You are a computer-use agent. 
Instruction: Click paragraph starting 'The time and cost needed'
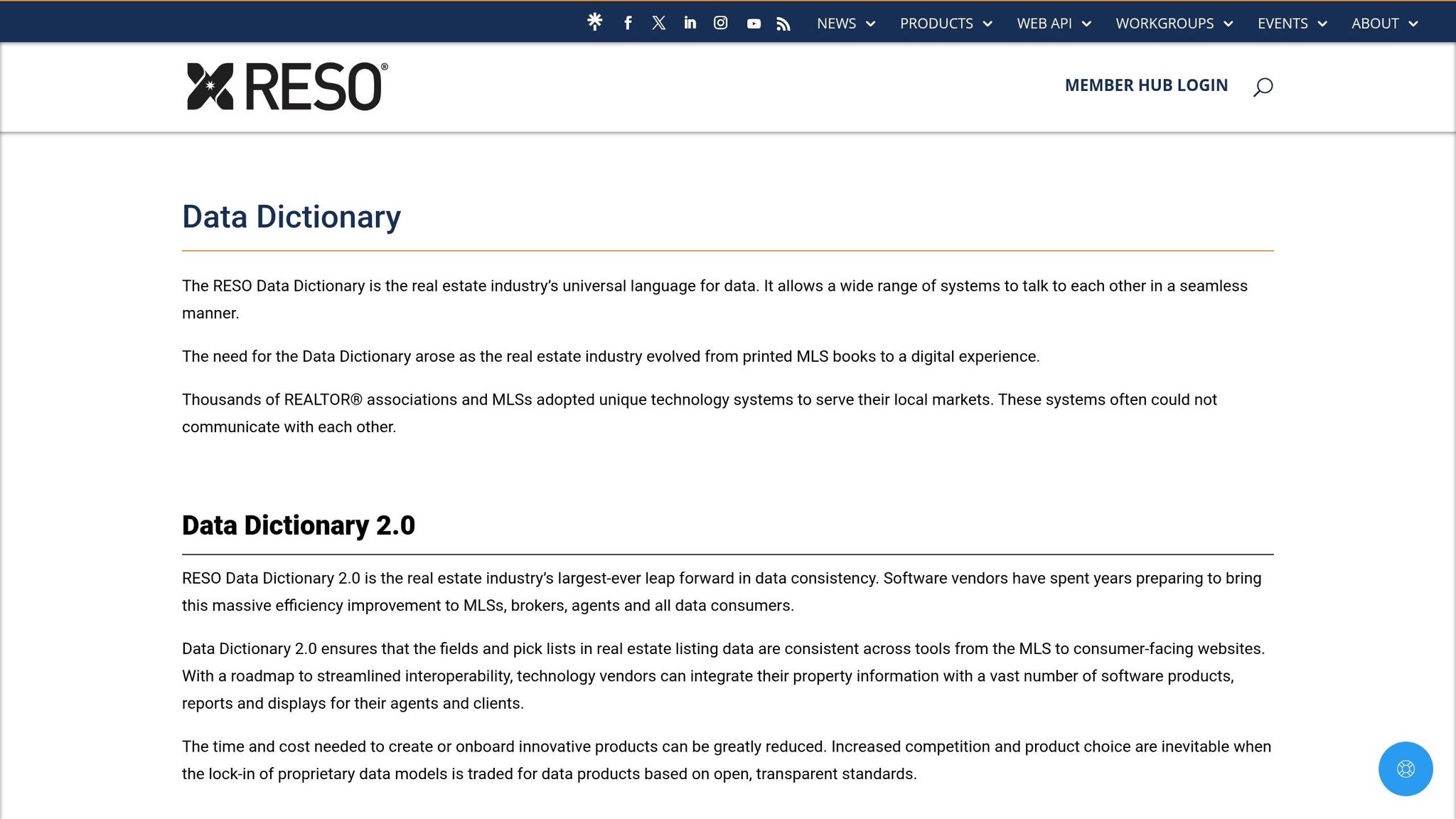727,760
